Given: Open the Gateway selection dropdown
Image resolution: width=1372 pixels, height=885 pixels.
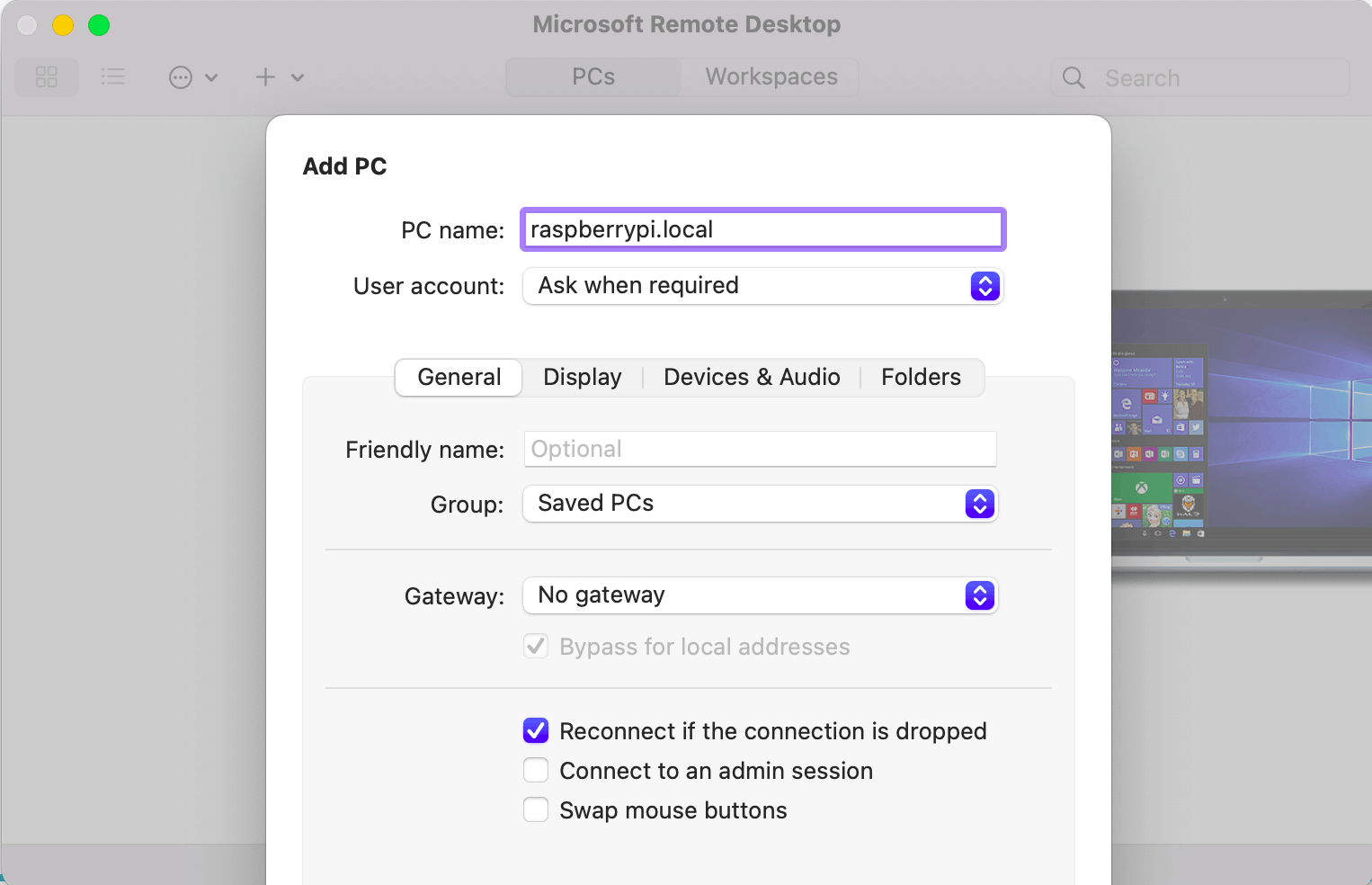Looking at the screenshot, I should (760, 595).
